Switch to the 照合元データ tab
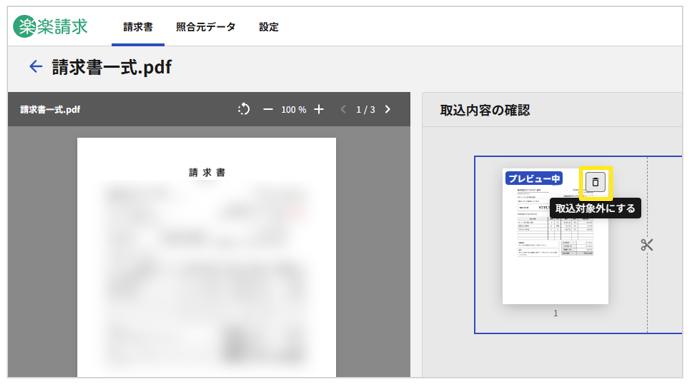This screenshot has width=692, height=391. (x=206, y=27)
